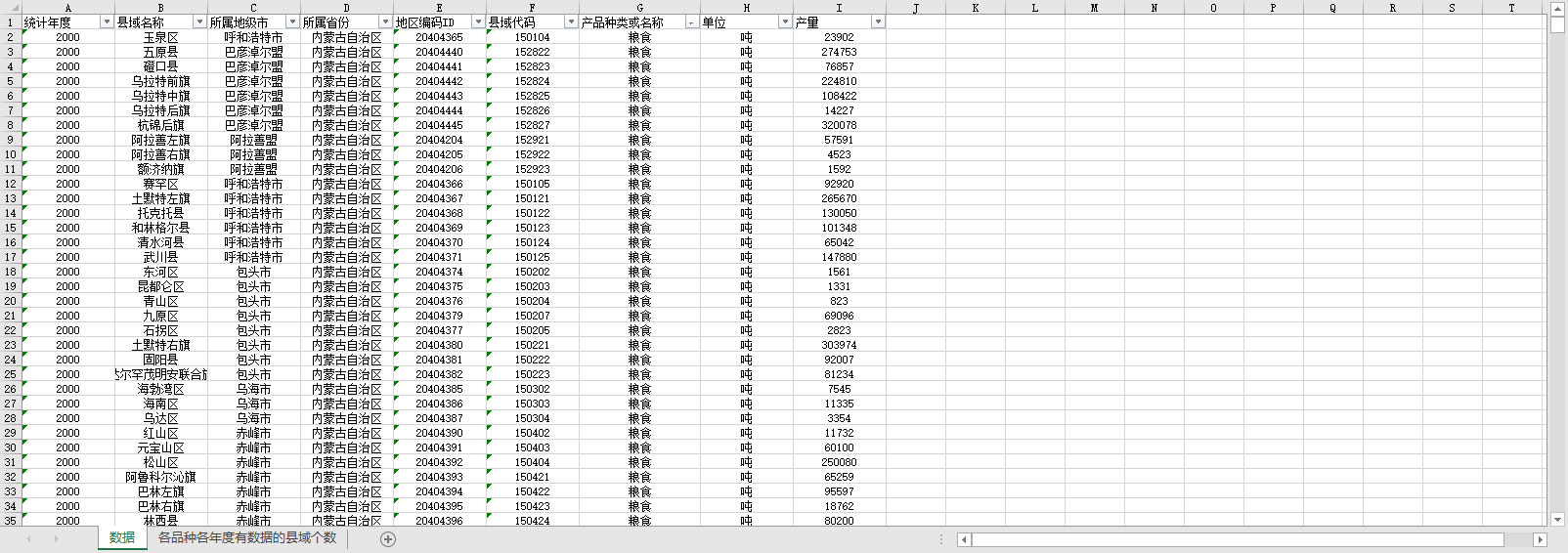
Task: Select column E header
Action: pyautogui.click(x=439, y=8)
